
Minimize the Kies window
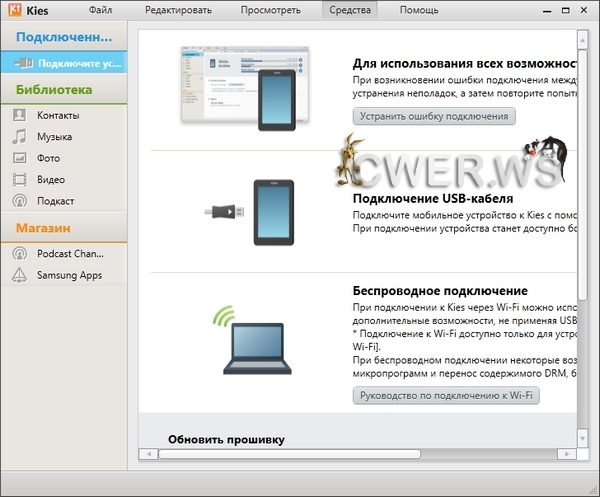point(547,10)
